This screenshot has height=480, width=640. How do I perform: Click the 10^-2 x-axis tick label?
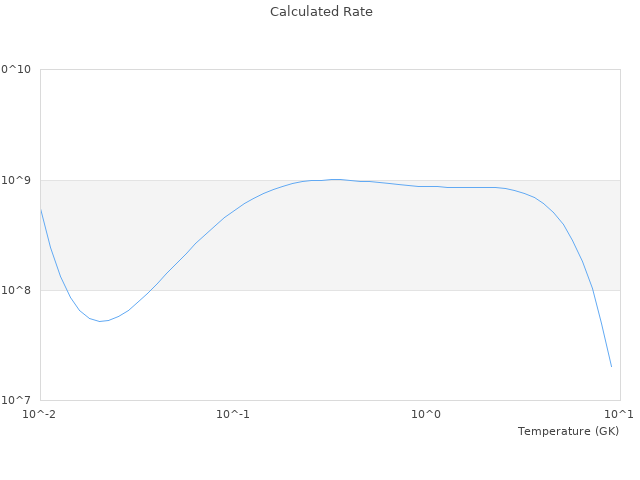(40, 414)
